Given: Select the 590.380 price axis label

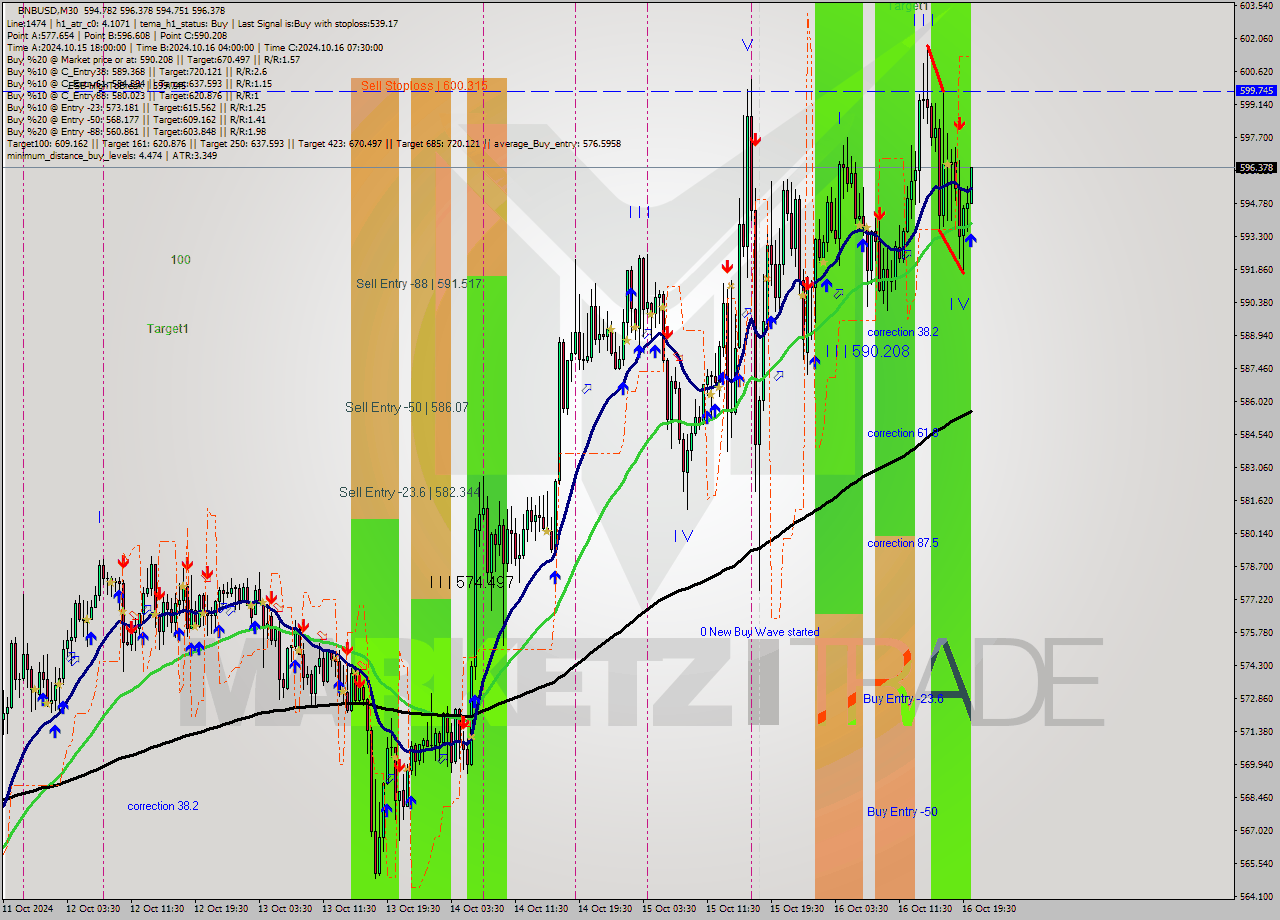Looking at the screenshot, I should pyautogui.click(x=1255, y=302).
